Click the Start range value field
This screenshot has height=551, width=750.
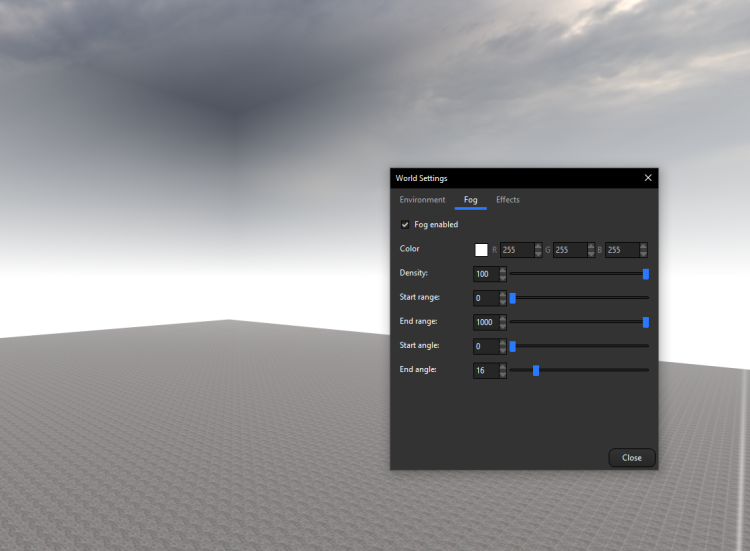[x=485, y=298]
